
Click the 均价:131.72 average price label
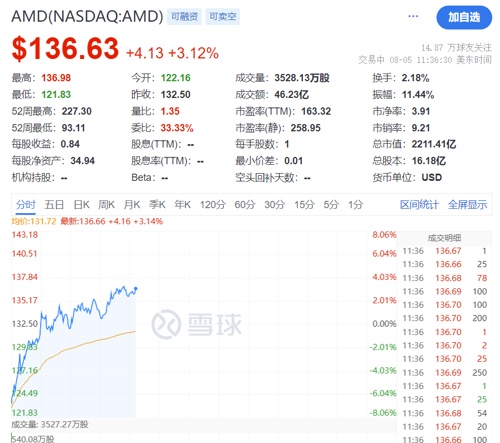tap(34, 221)
